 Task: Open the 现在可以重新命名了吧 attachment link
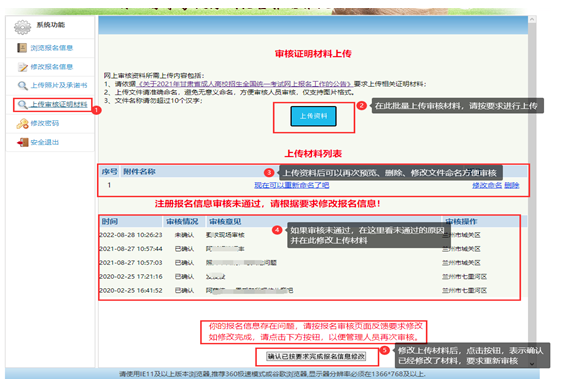click(292, 185)
